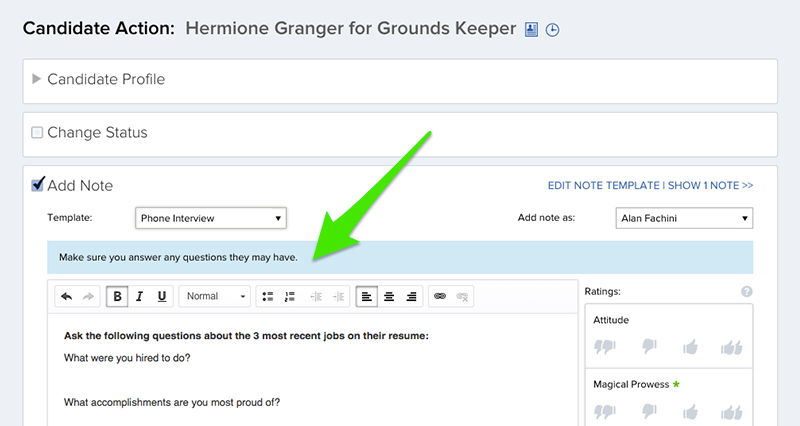Click the EDIT NOTE TEMPLATE link
The height and width of the screenshot is (426, 800).
(604, 185)
